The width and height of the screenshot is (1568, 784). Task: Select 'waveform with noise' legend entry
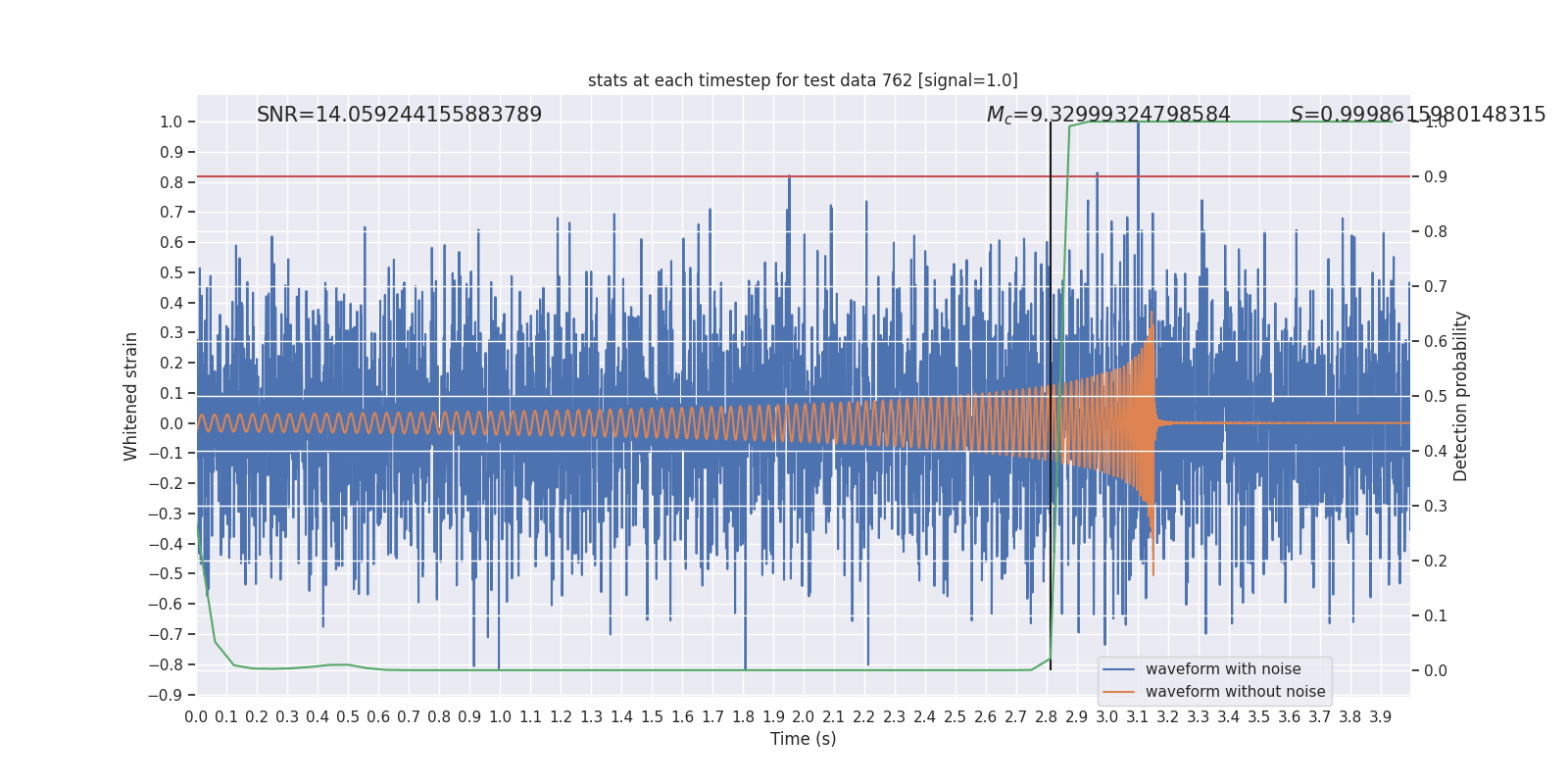coord(1223,669)
